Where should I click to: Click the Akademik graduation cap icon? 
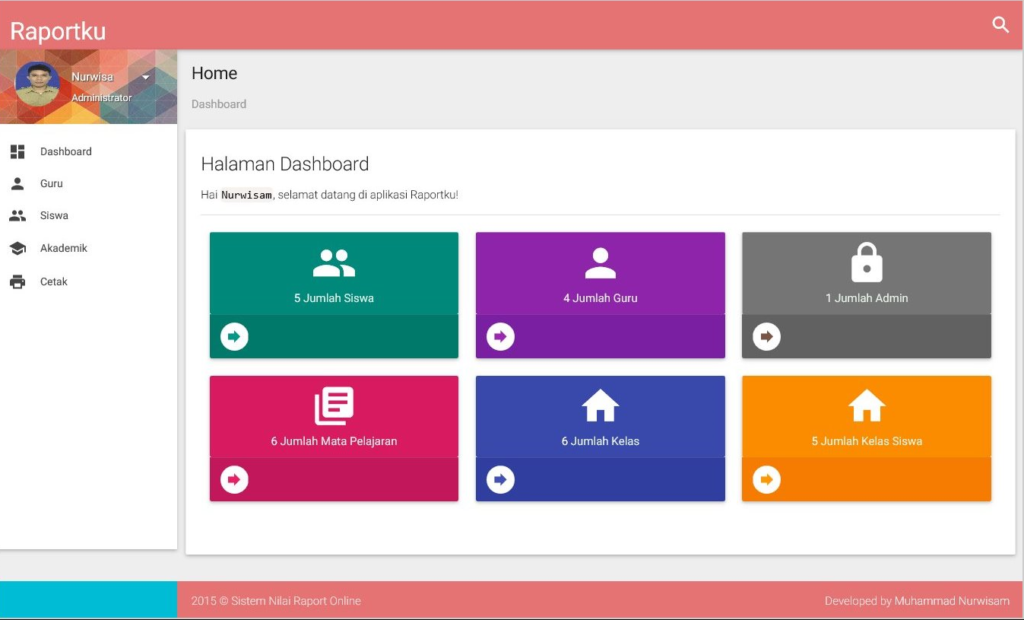tap(17, 248)
